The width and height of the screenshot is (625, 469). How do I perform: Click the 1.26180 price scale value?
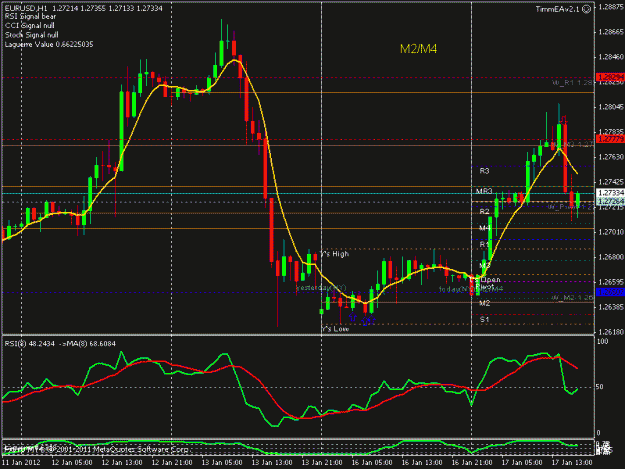click(611, 332)
